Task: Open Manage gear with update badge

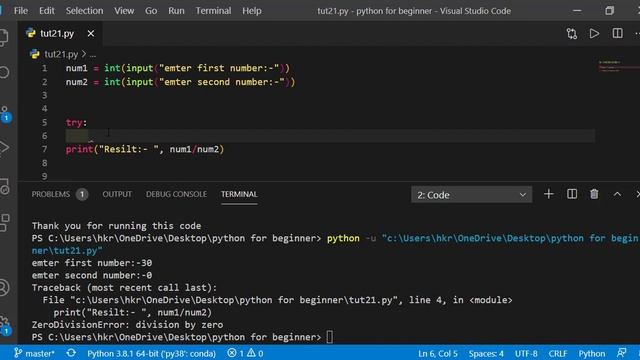Action: click(5, 325)
